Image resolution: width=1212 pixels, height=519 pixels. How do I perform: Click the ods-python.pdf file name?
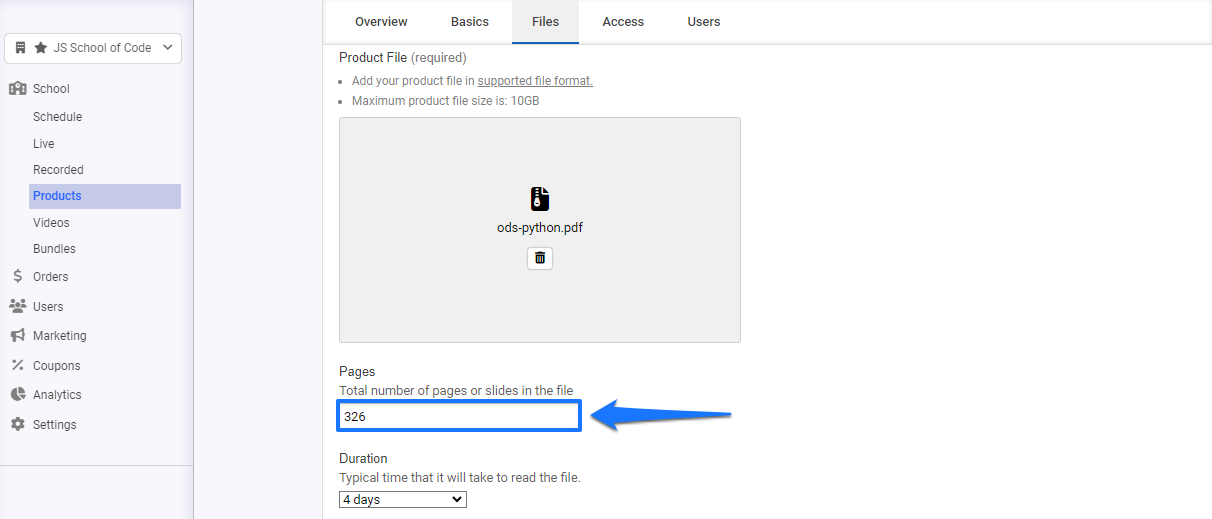(x=540, y=227)
